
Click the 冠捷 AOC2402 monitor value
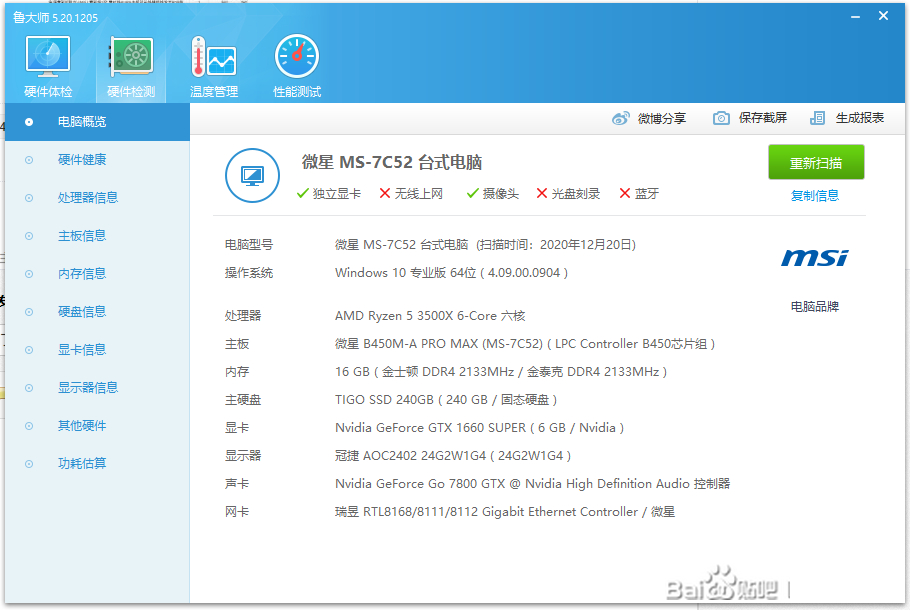(x=453, y=456)
